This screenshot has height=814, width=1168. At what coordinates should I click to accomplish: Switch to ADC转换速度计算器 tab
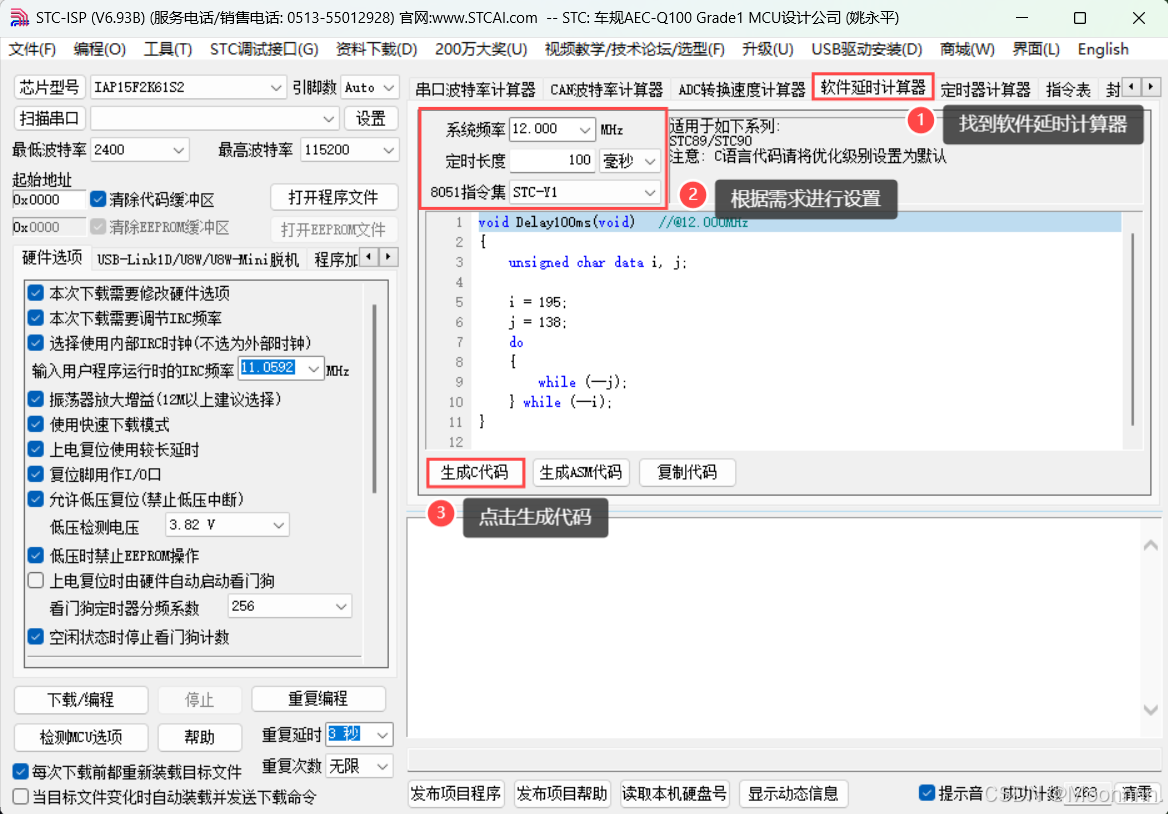pos(741,90)
